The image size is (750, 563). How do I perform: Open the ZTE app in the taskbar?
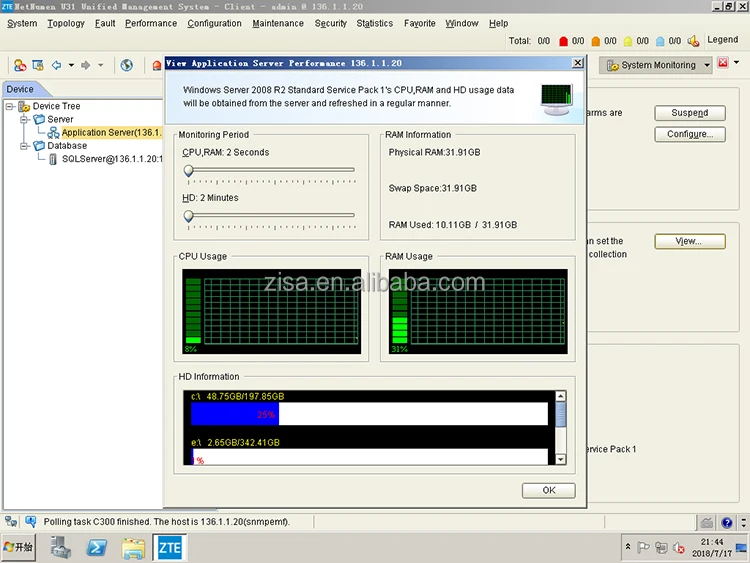(x=168, y=547)
